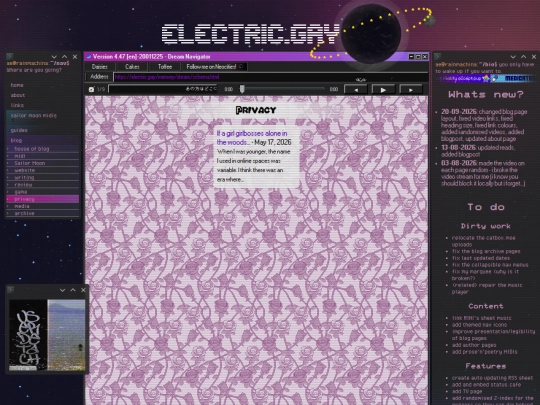Click the up chevron in the image panel header
The image size is (540, 405).
tap(73, 290)
